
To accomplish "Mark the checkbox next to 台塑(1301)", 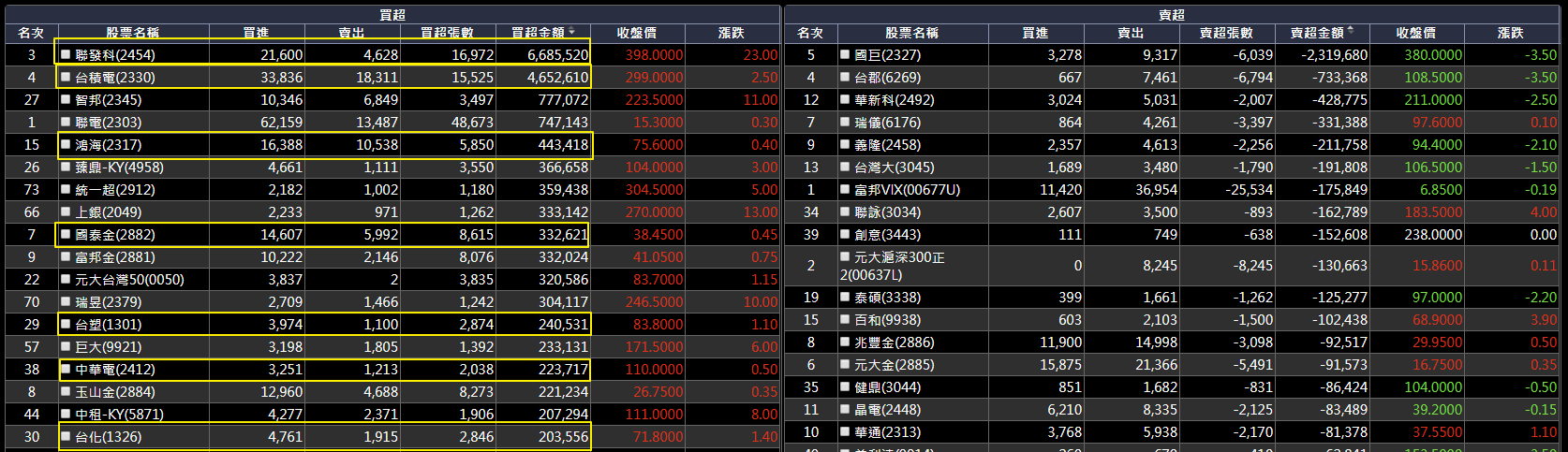I will [x=66, y=324].
